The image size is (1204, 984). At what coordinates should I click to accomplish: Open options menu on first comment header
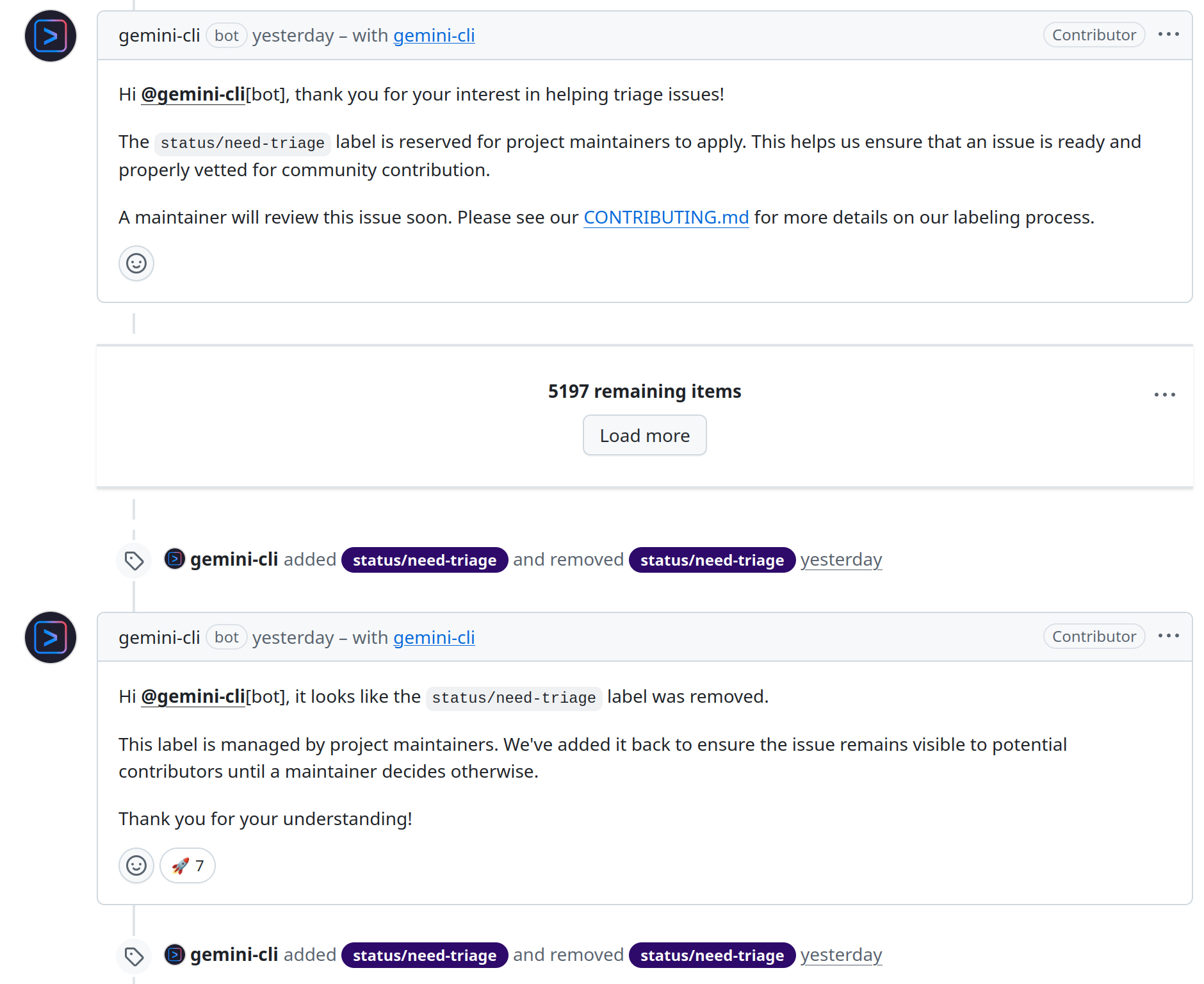coord(1168,35)
